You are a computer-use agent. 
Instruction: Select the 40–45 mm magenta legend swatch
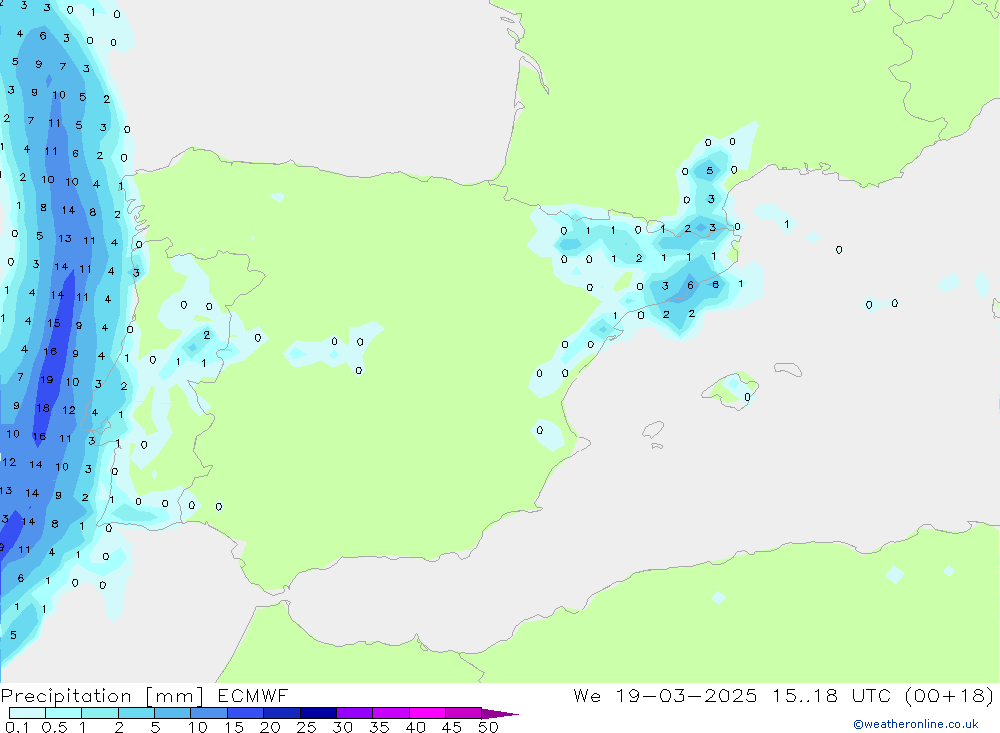click(x=427, y=713)
